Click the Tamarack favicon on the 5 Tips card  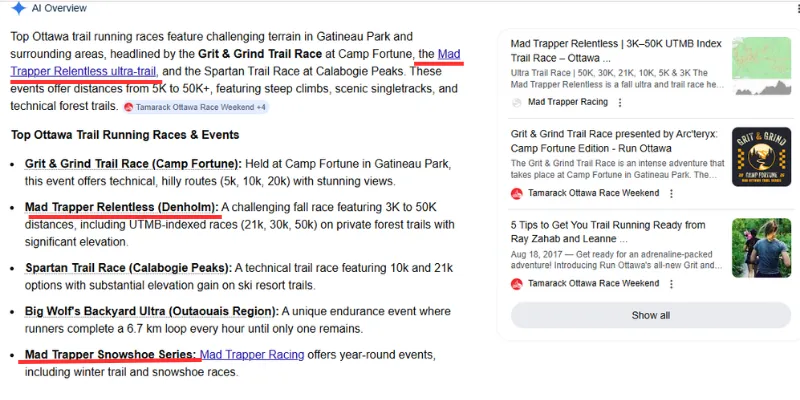(517, 284)
